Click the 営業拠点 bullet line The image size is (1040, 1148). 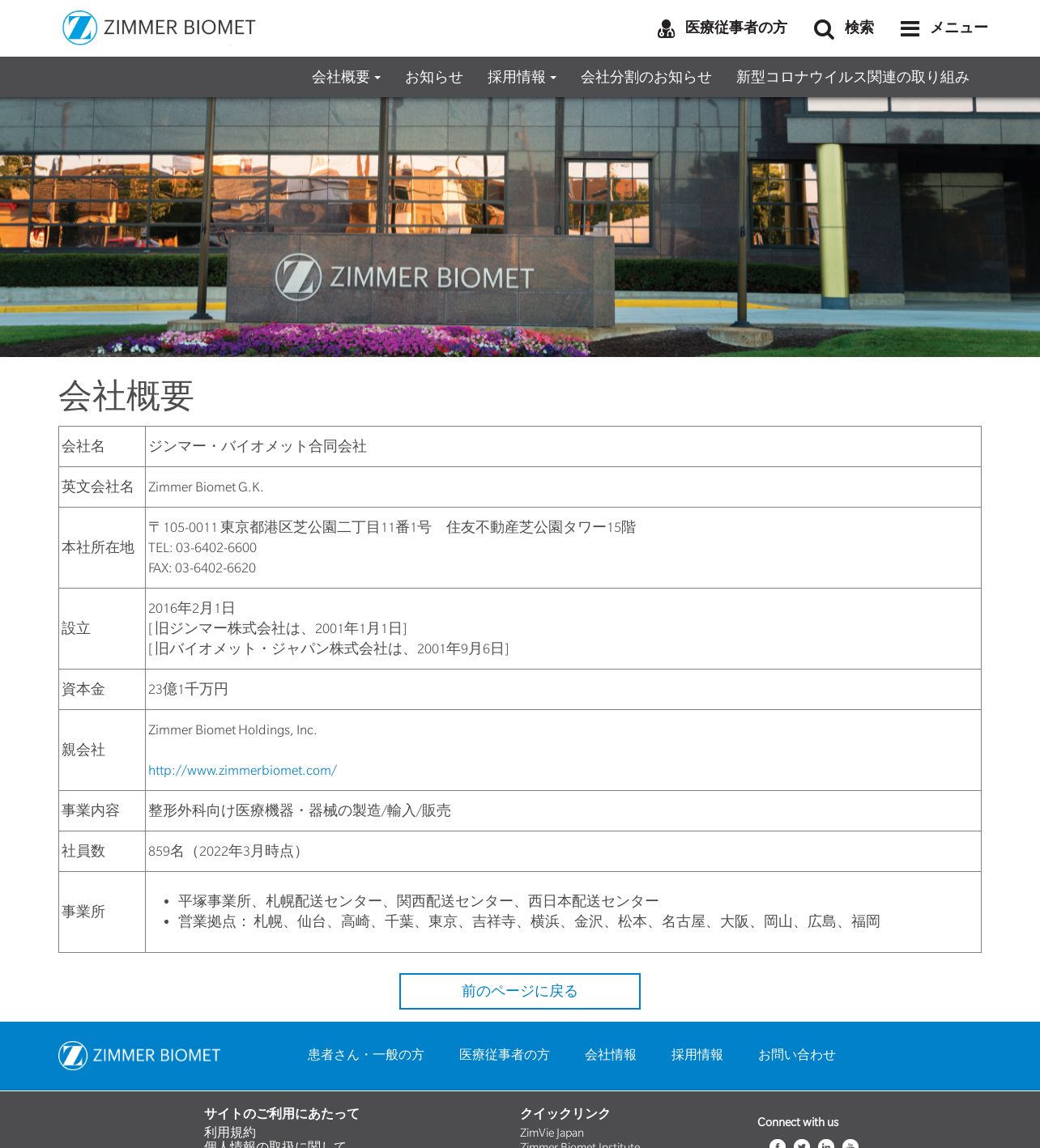click(529, 921)
